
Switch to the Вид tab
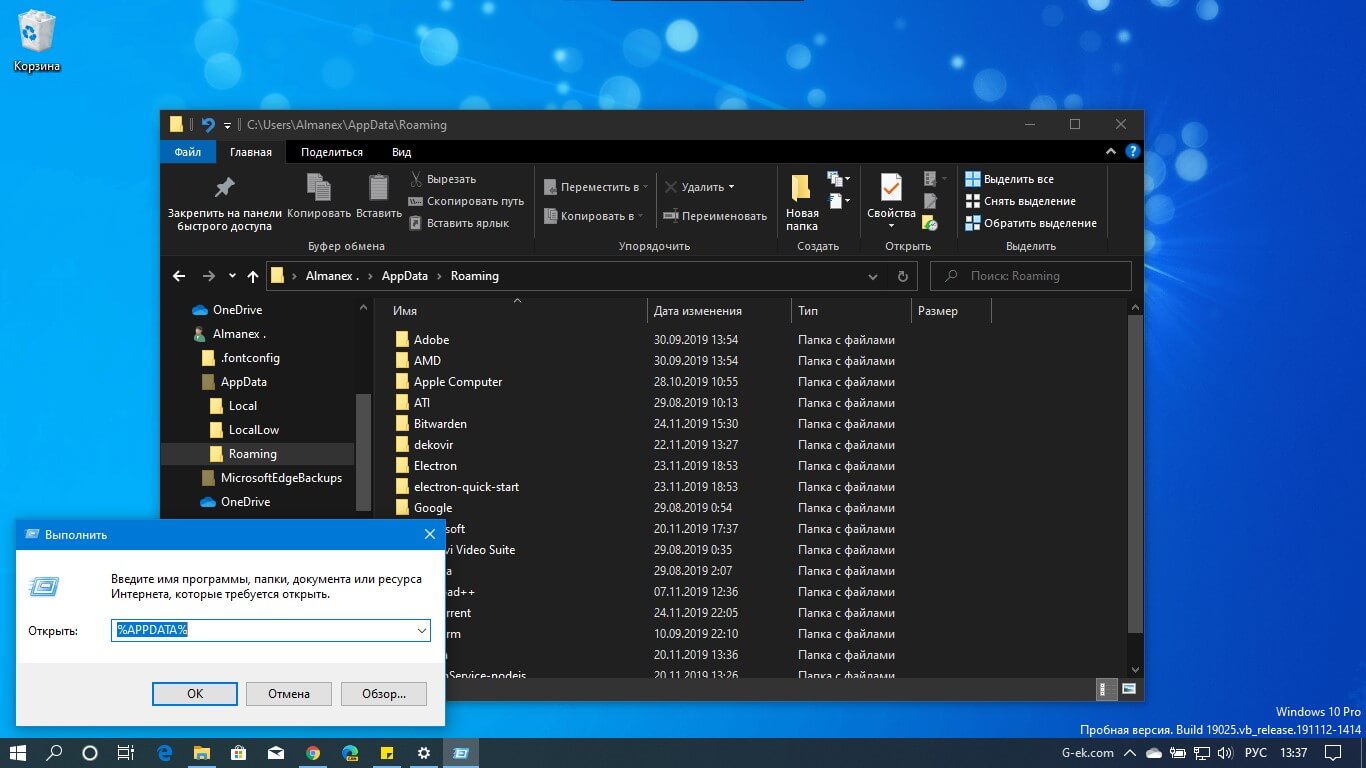[x=402, y=152]
